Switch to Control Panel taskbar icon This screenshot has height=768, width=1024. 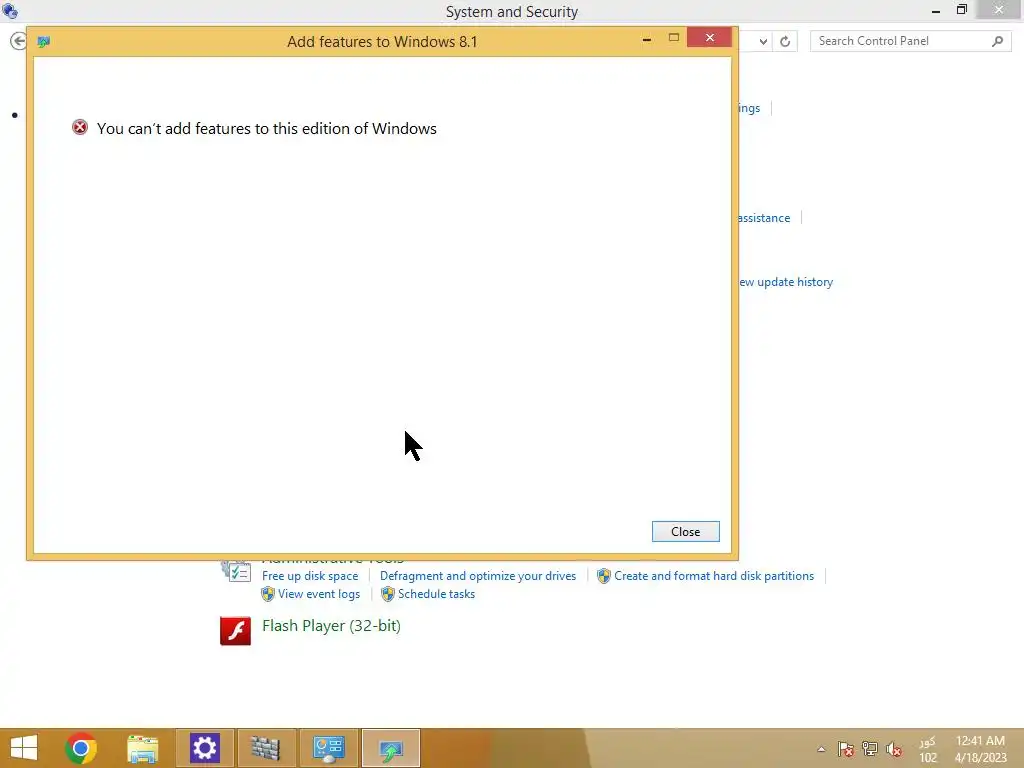coord(328,748)
